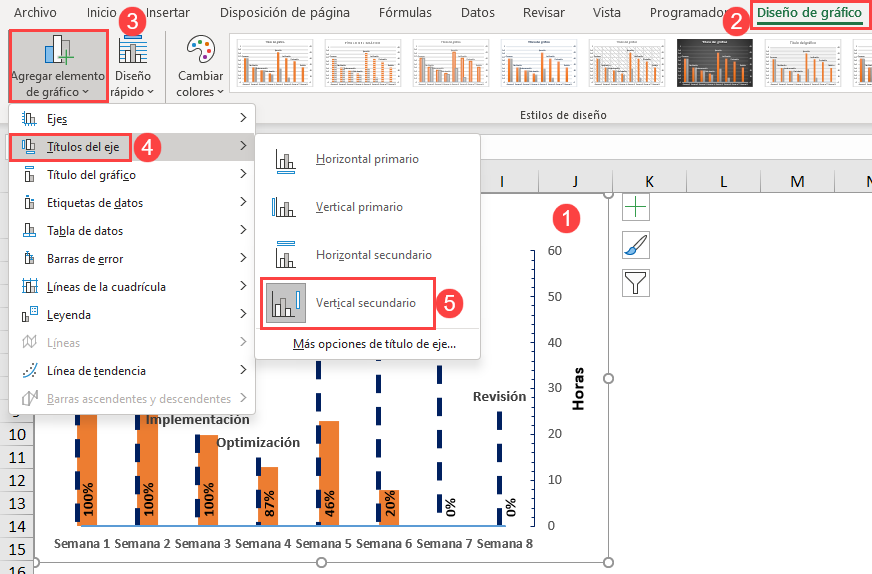Screen dimensions: 872x574
Task: Expand arrow beside Título del gráfico
Action: 243,174
